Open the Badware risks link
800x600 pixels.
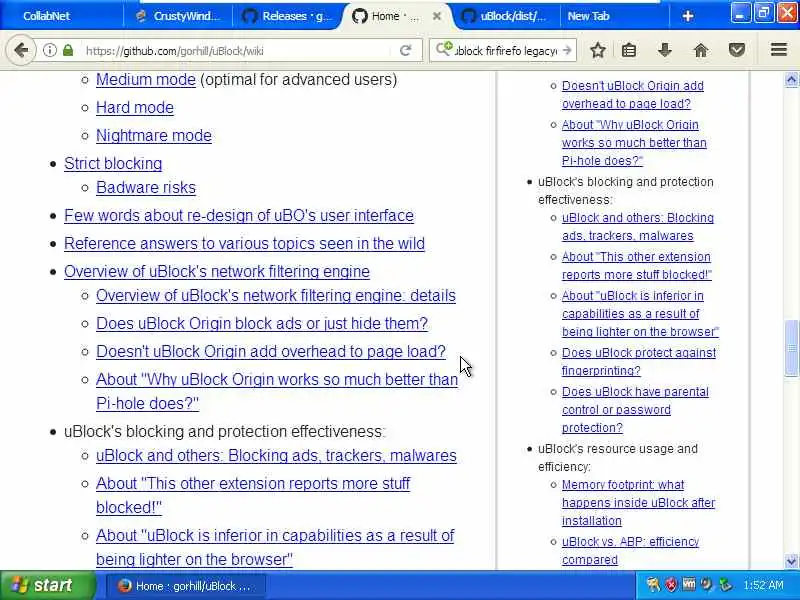pos(146,188)
